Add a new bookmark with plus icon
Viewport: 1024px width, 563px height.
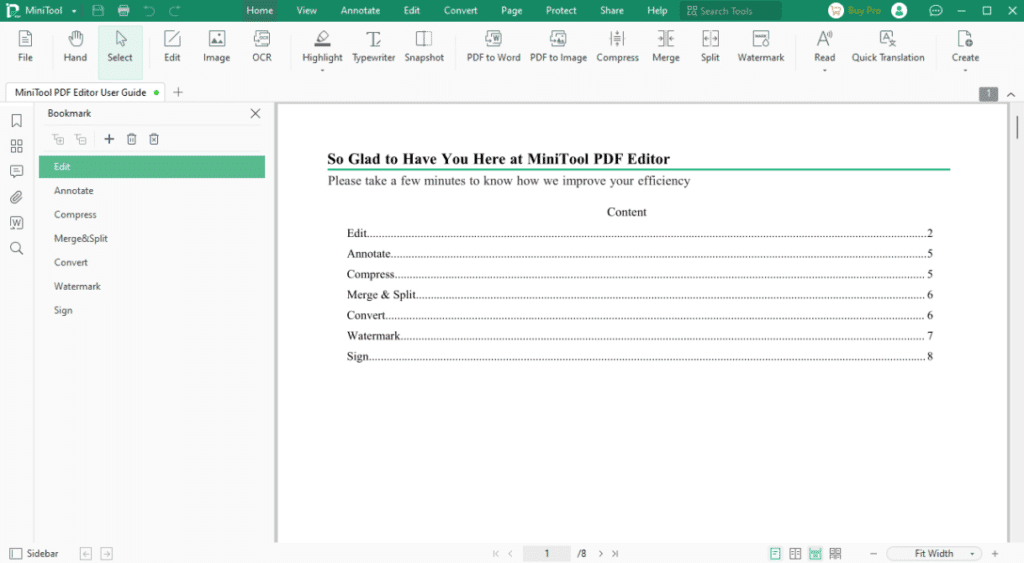coord(109,139)
